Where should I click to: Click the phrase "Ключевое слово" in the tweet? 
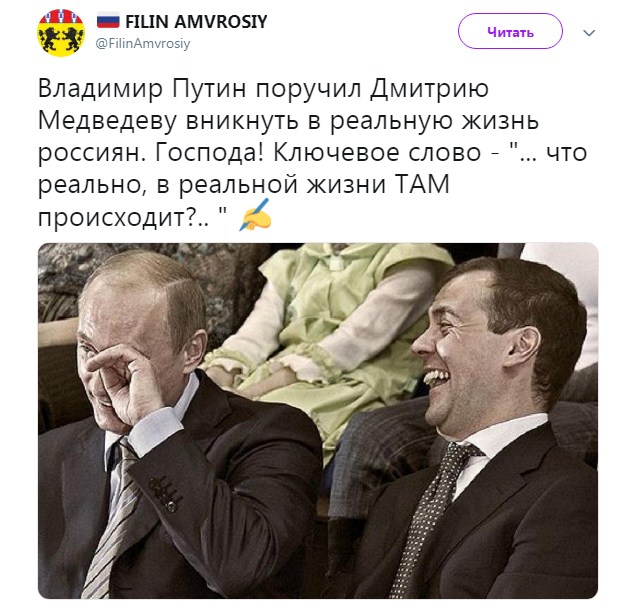pos(377,153)
